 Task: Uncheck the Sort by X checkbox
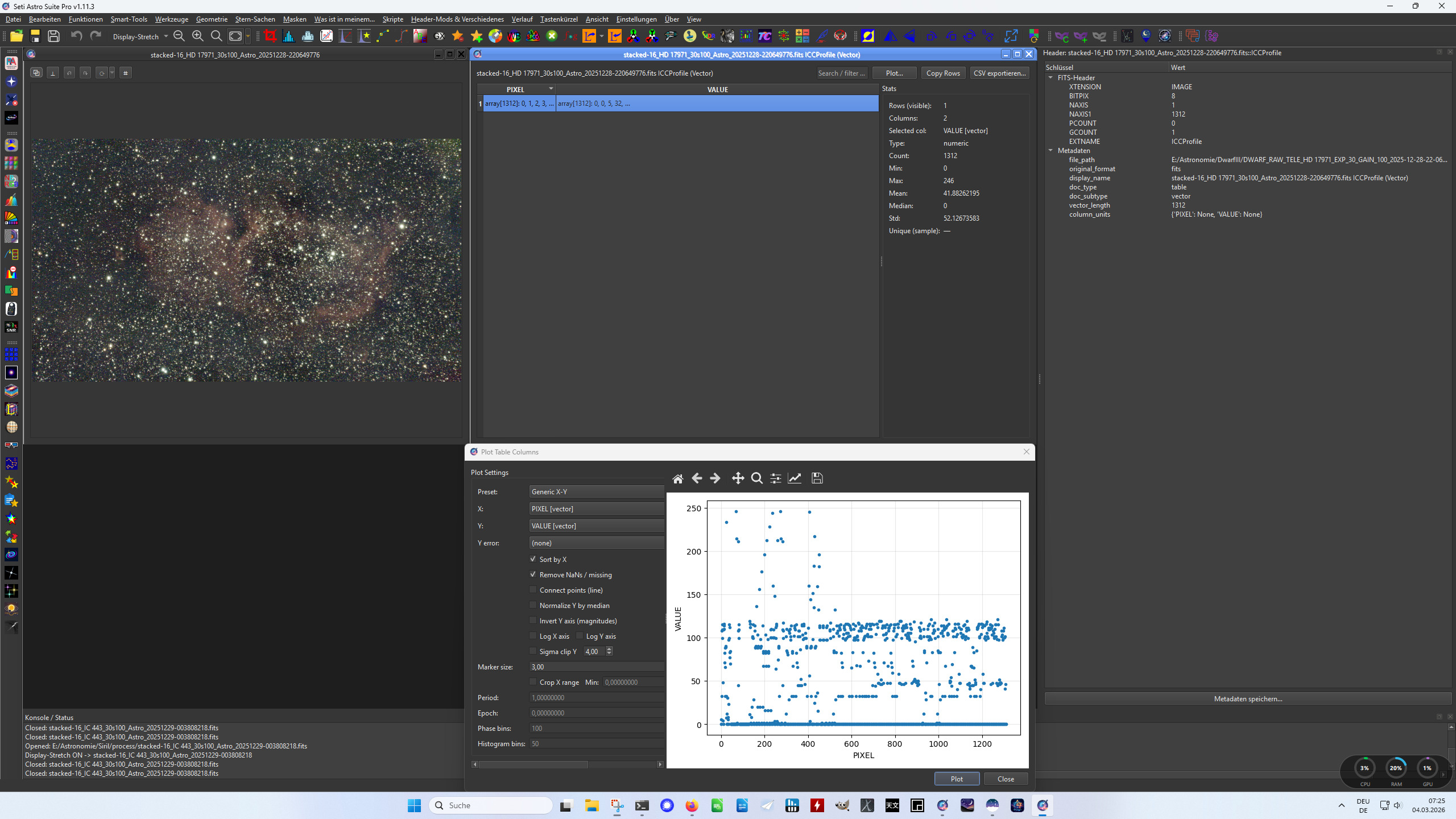click(x=533, y=559)
